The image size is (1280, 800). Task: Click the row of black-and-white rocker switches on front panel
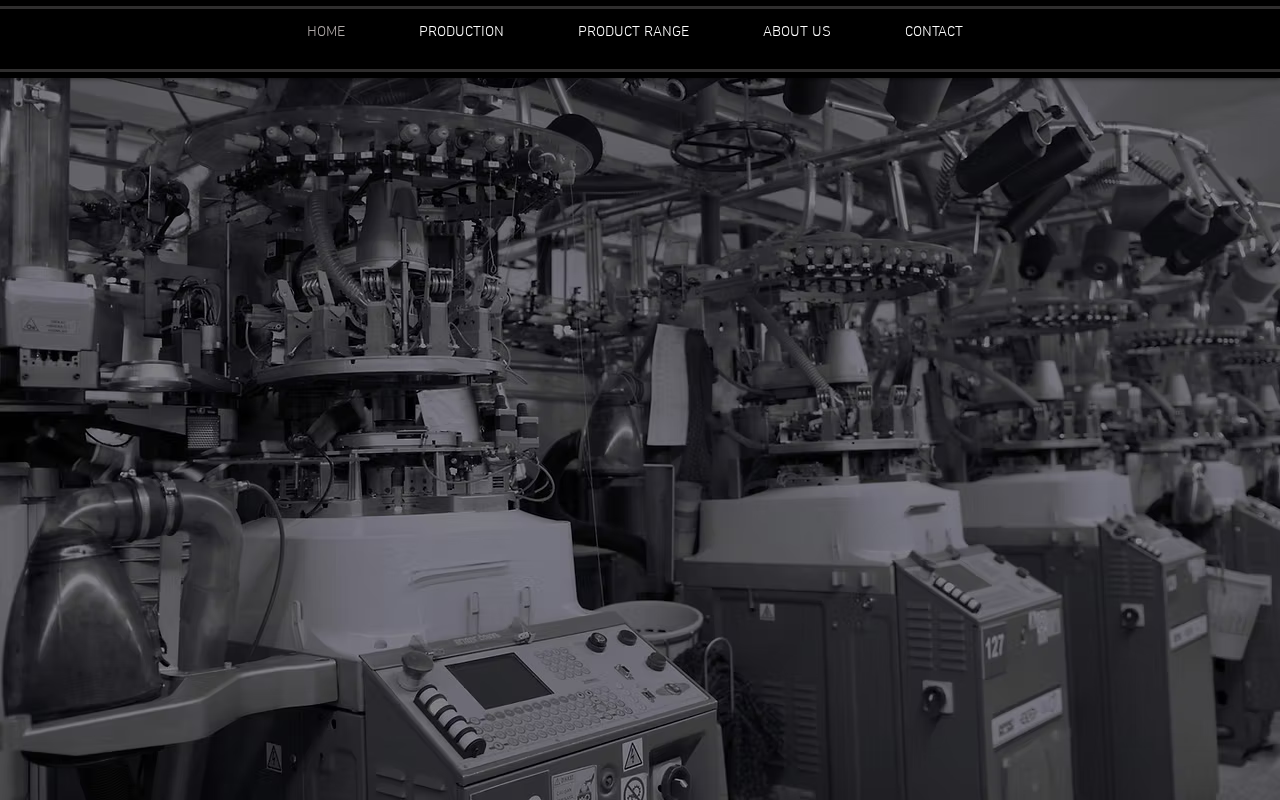(x=451, y=719)
